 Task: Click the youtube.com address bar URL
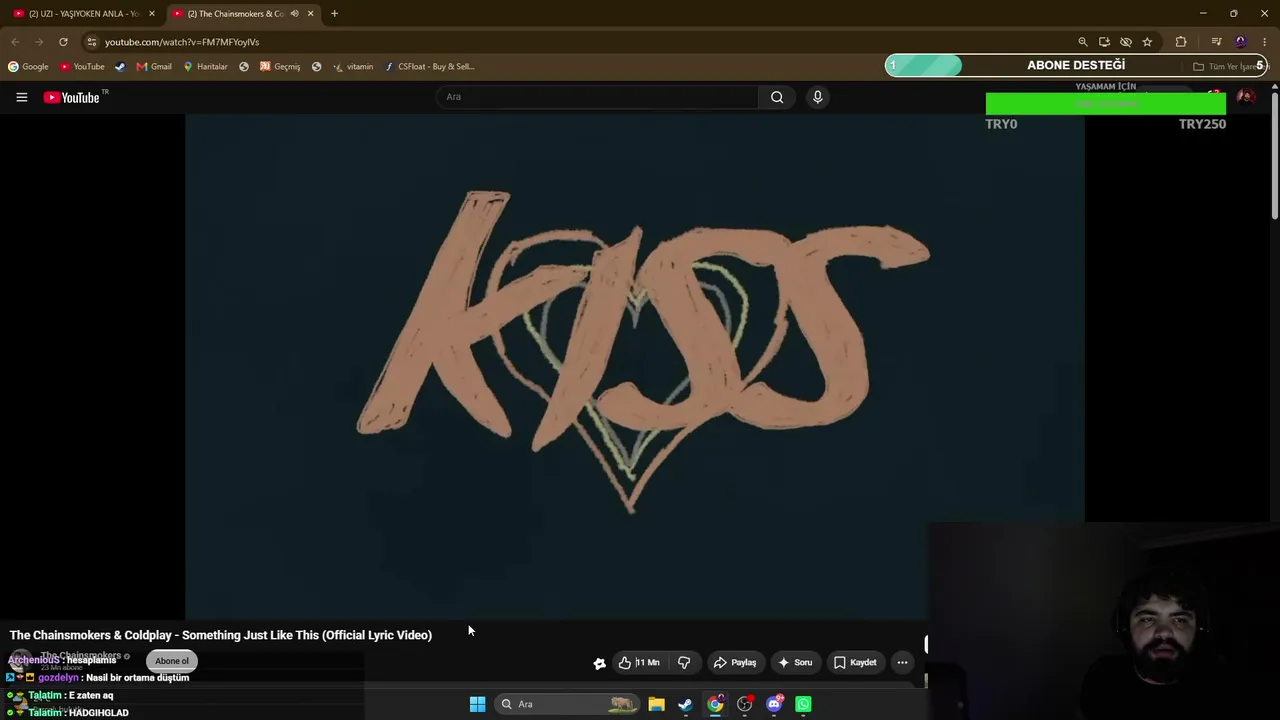(182, 42)
